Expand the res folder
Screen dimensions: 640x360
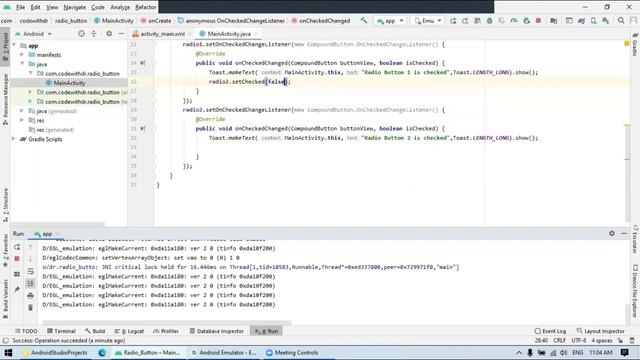click(22, 120)
